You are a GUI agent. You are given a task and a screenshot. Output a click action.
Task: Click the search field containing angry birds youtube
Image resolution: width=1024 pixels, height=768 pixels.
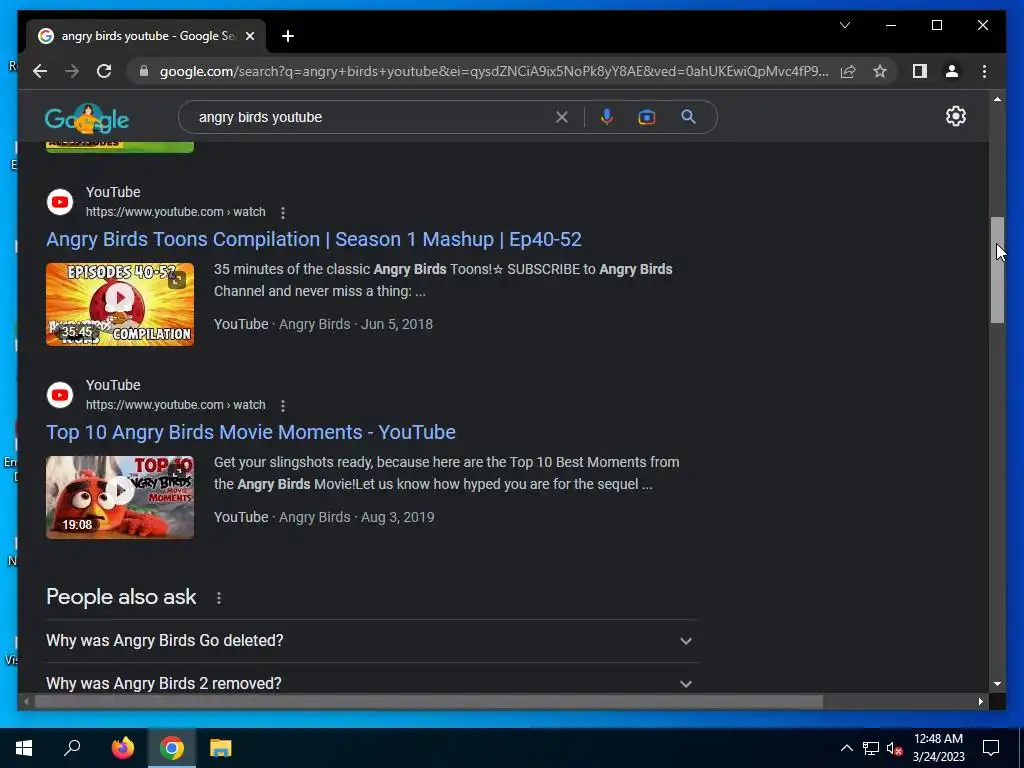(372, 117)
